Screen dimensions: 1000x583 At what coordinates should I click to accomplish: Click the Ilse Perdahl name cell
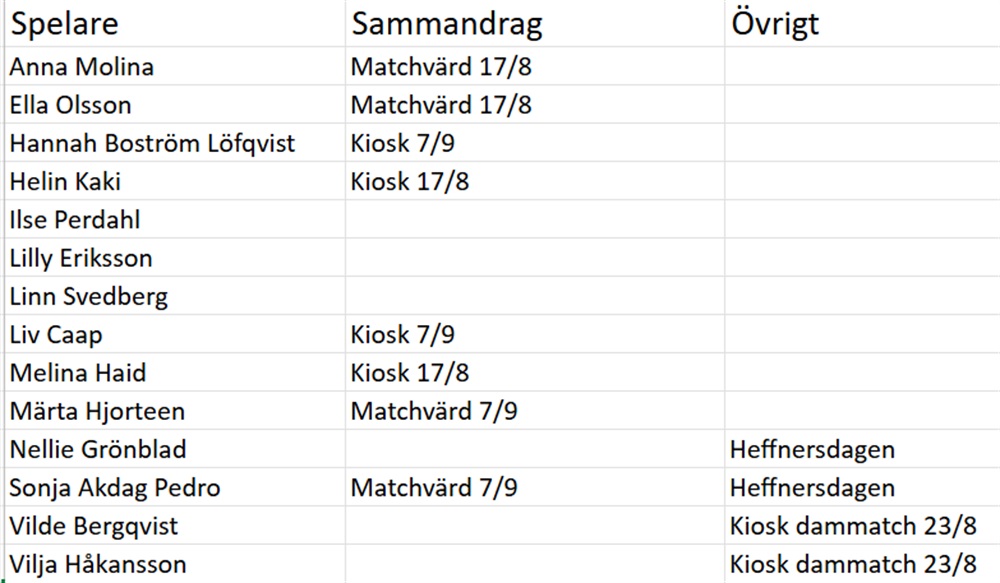pyautogui.click(x=75, y=219)
